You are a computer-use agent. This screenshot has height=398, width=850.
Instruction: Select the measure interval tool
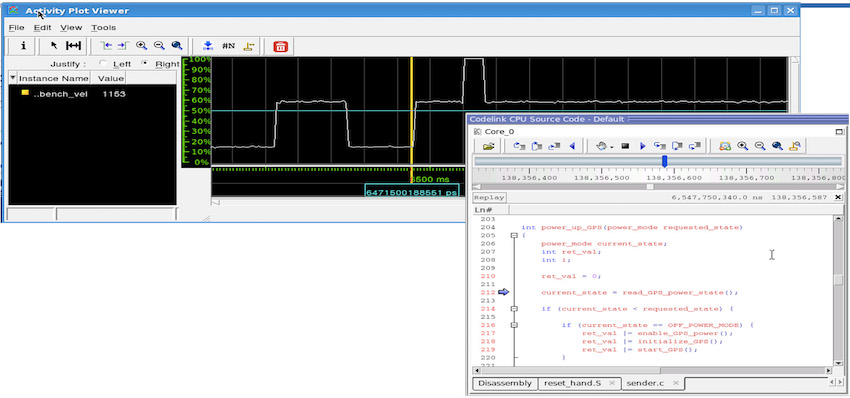coord(74,46)
